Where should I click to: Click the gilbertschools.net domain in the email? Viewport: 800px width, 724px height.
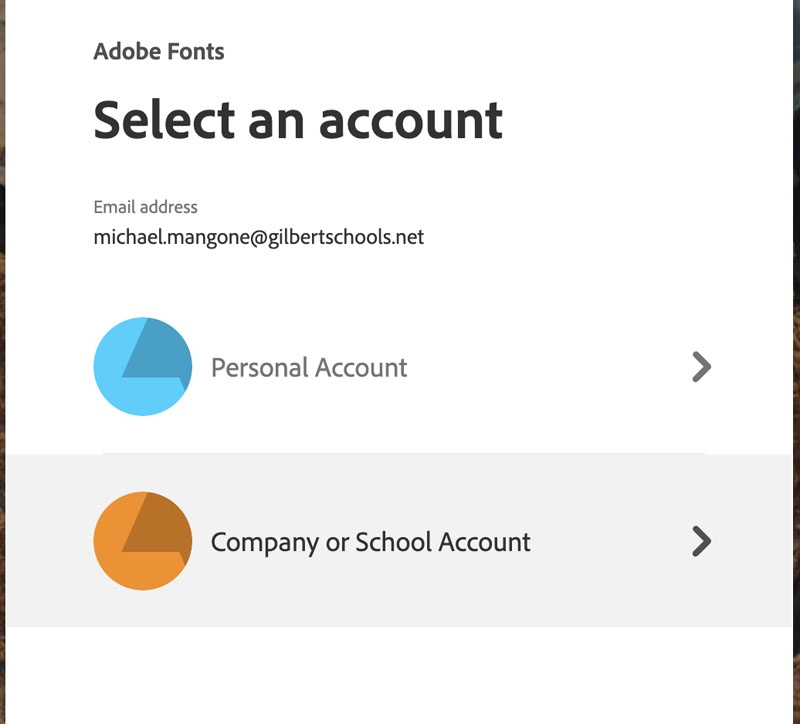pyautogui.click(x=346, y=237)
